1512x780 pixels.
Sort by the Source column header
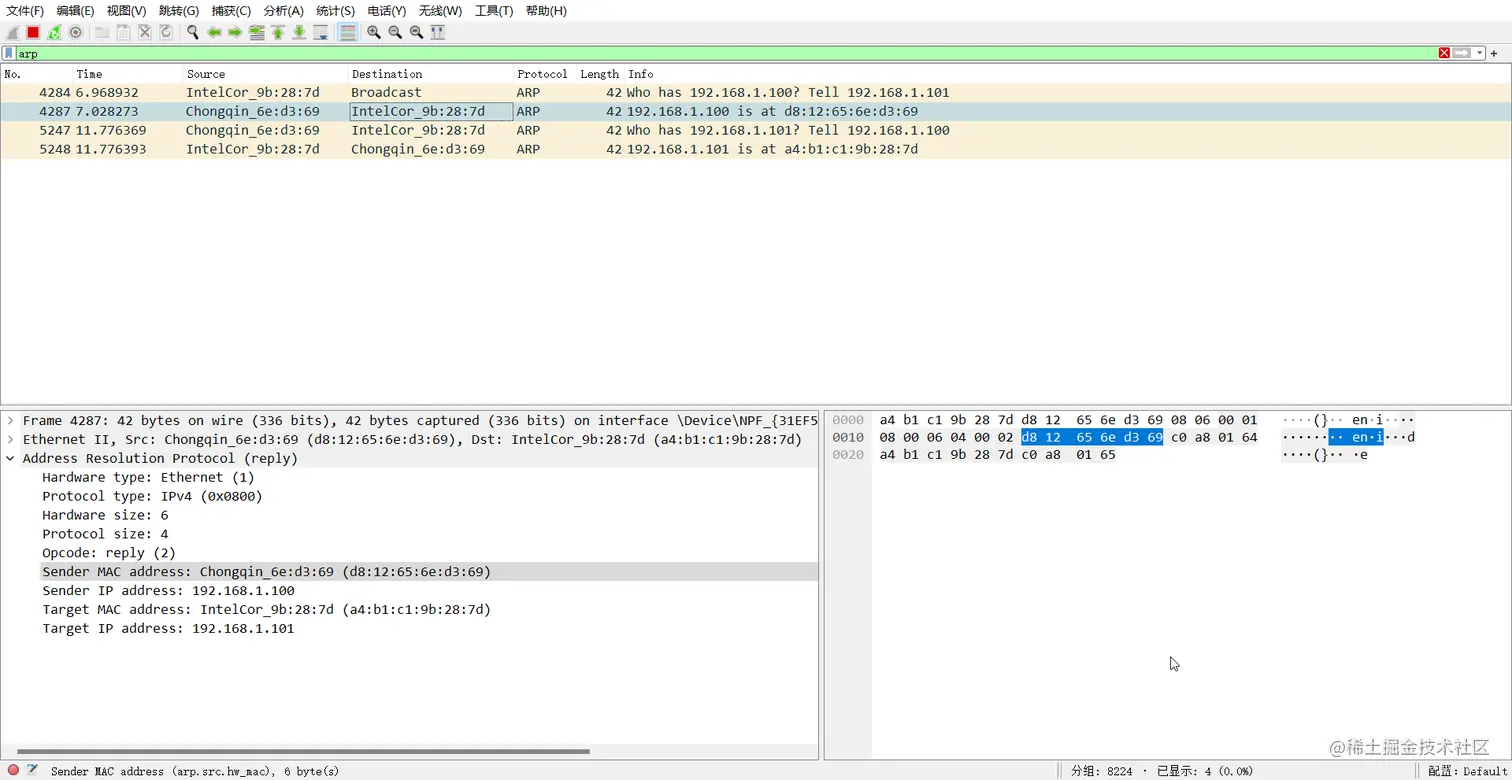coord(266,74)
